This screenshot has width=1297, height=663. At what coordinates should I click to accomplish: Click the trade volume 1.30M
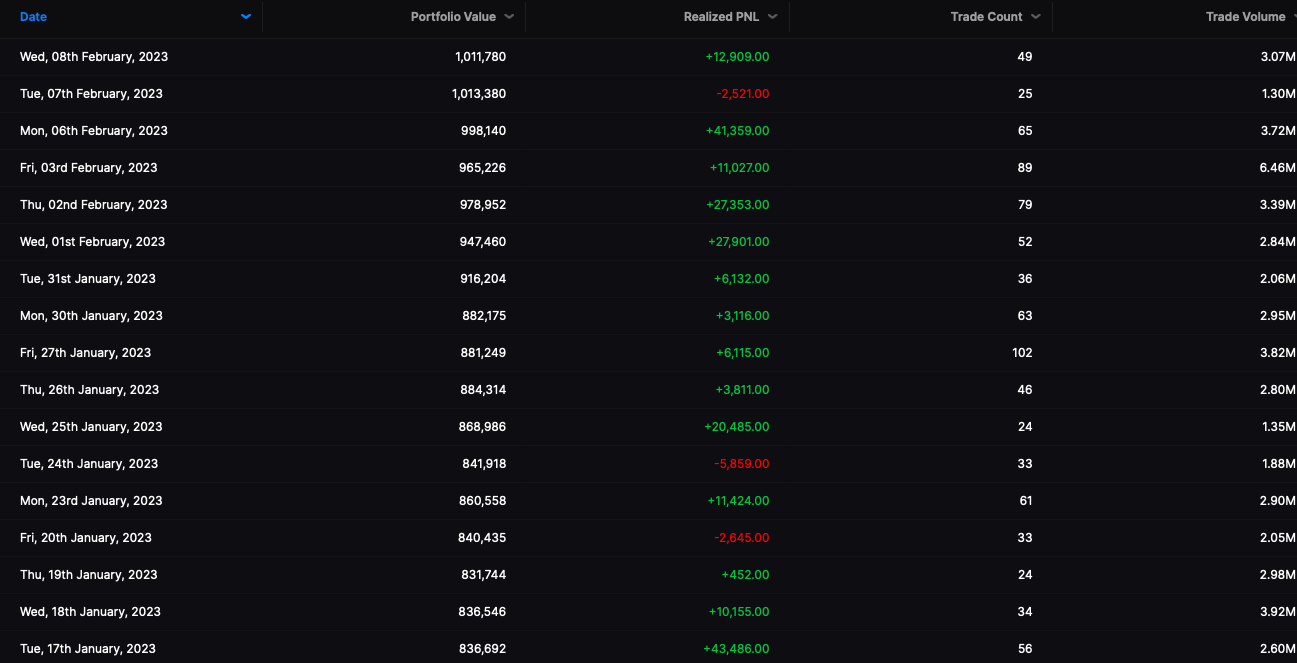pos(1278,94)
